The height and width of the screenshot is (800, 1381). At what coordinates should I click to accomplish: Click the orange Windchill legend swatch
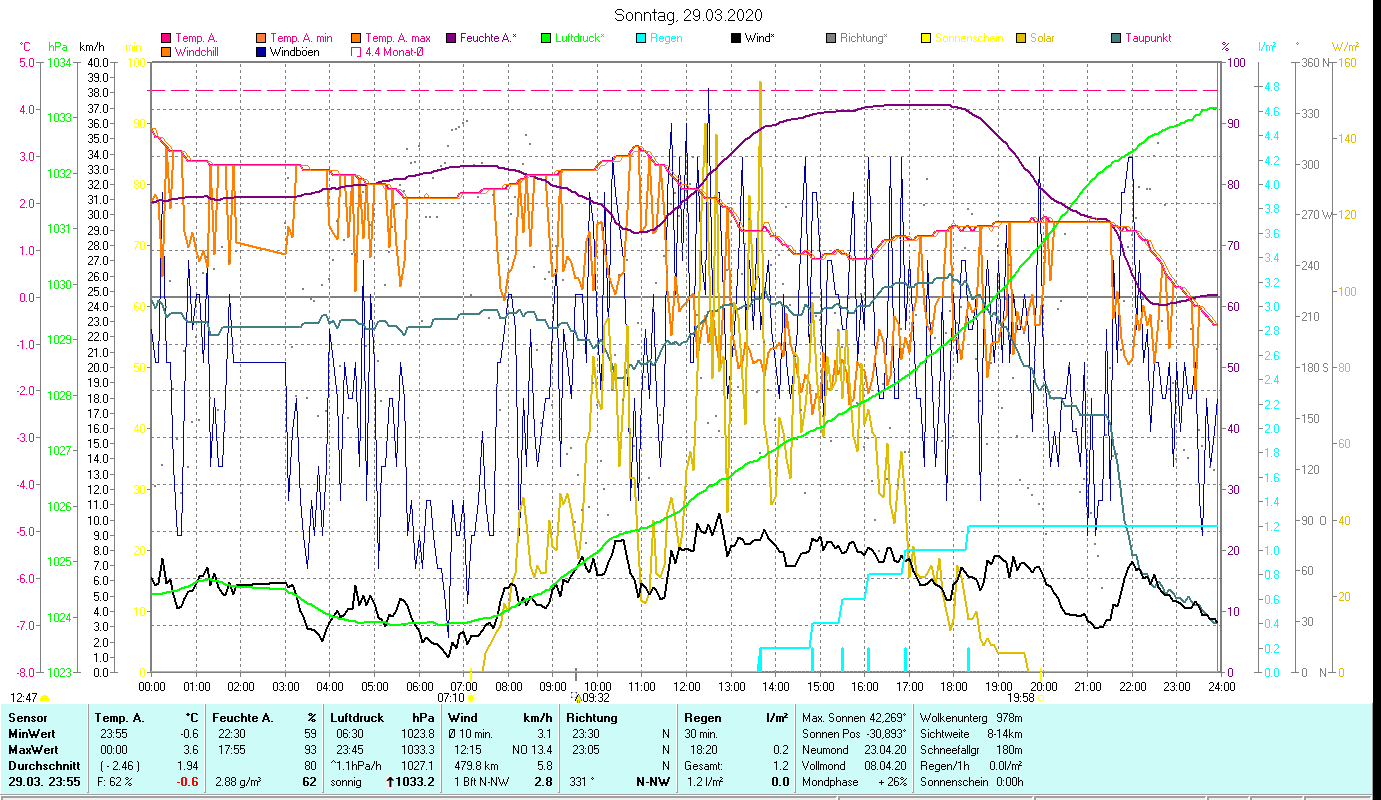[166, 51]
